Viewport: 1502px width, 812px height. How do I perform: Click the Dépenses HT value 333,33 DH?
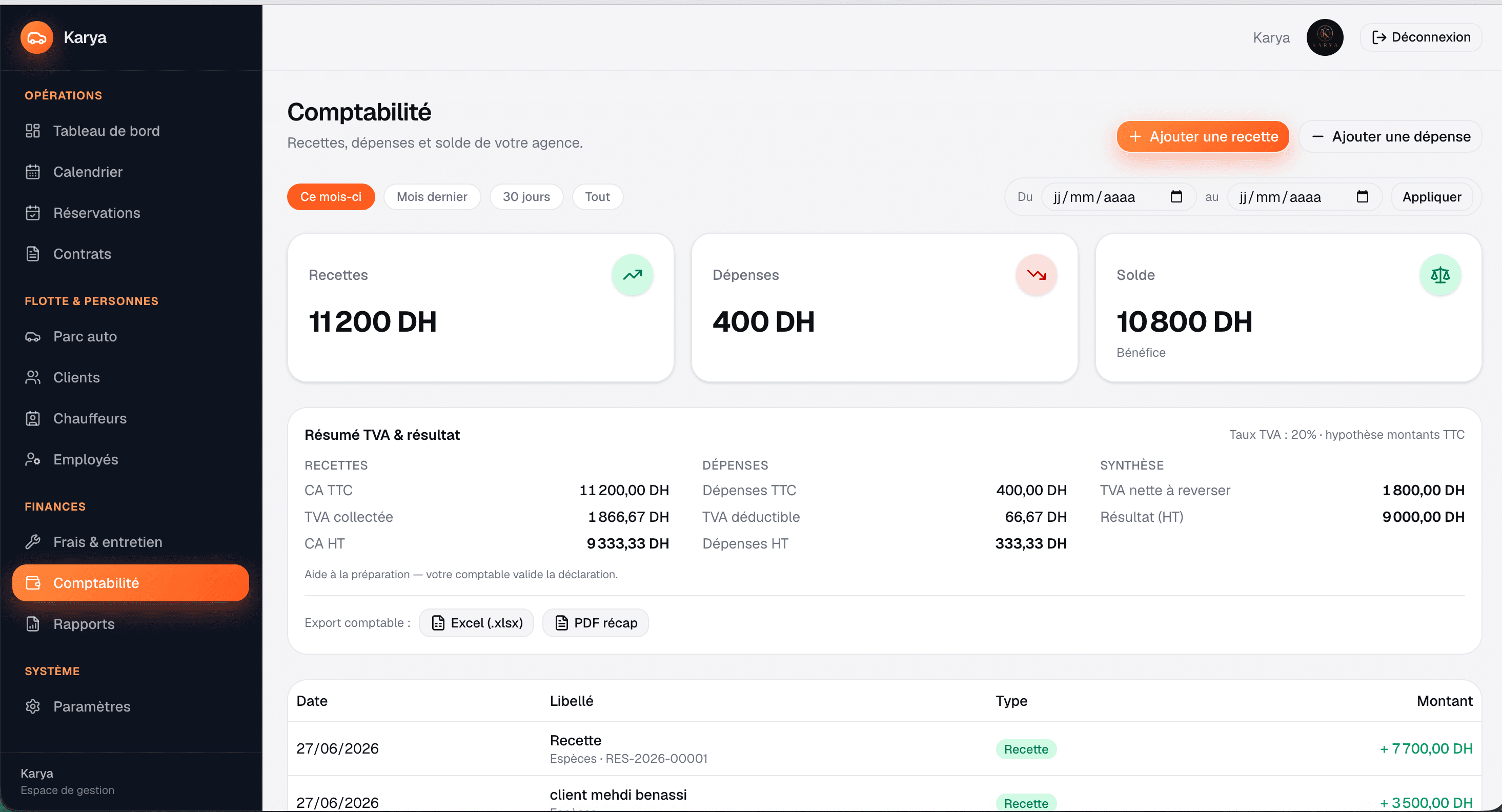1031,544
